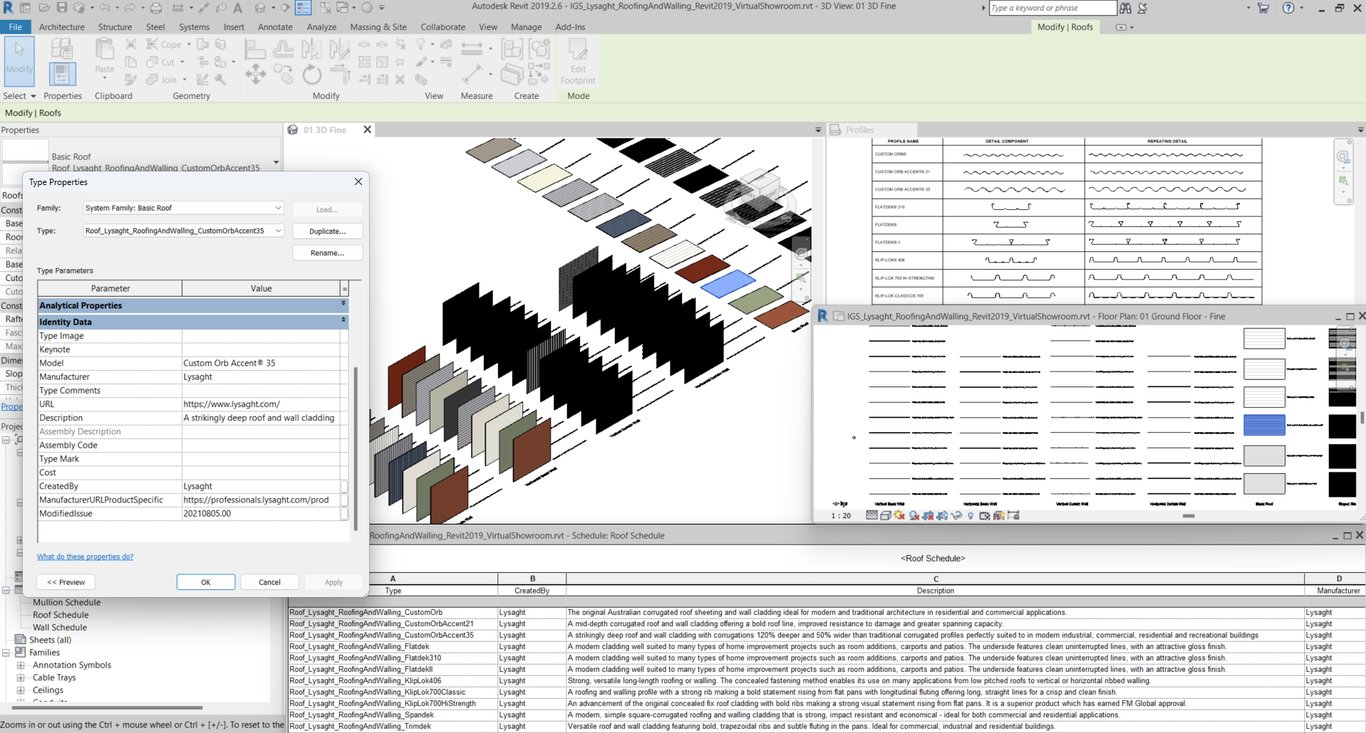Select the Rotate tool in Modify panel
The image size is (1366, 733).
point(312,74)
